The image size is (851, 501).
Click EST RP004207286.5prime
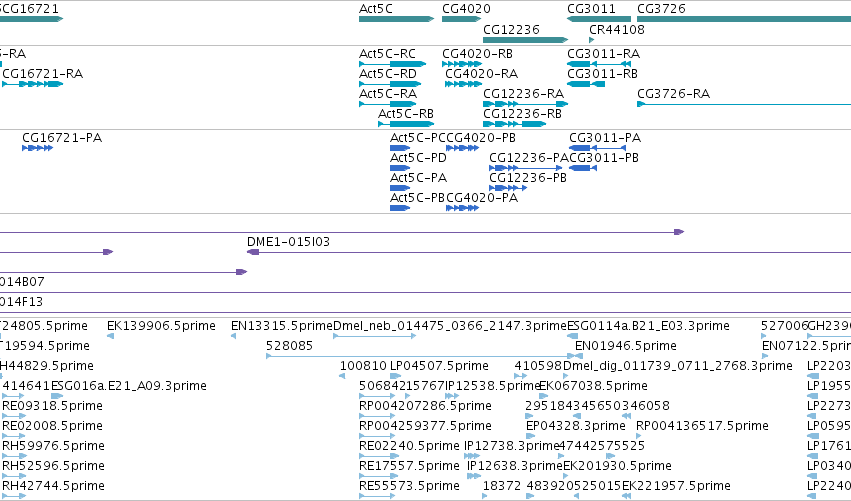[426, 406]
